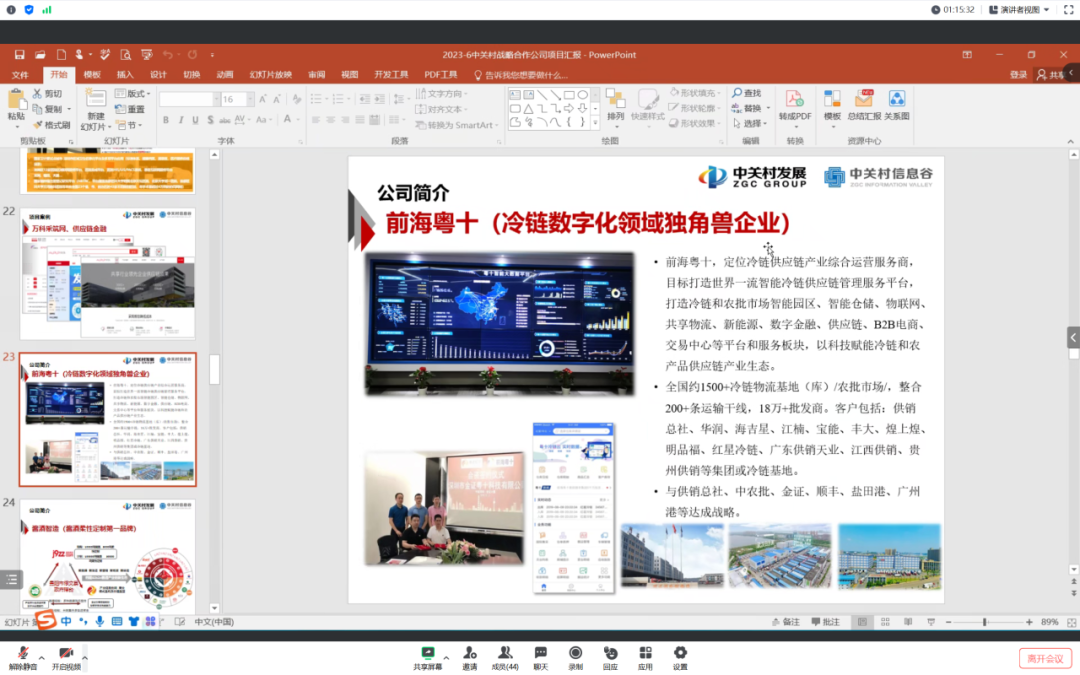
Task: Create a new blank file from the quick toolbar
Action: tap(61, 54)
